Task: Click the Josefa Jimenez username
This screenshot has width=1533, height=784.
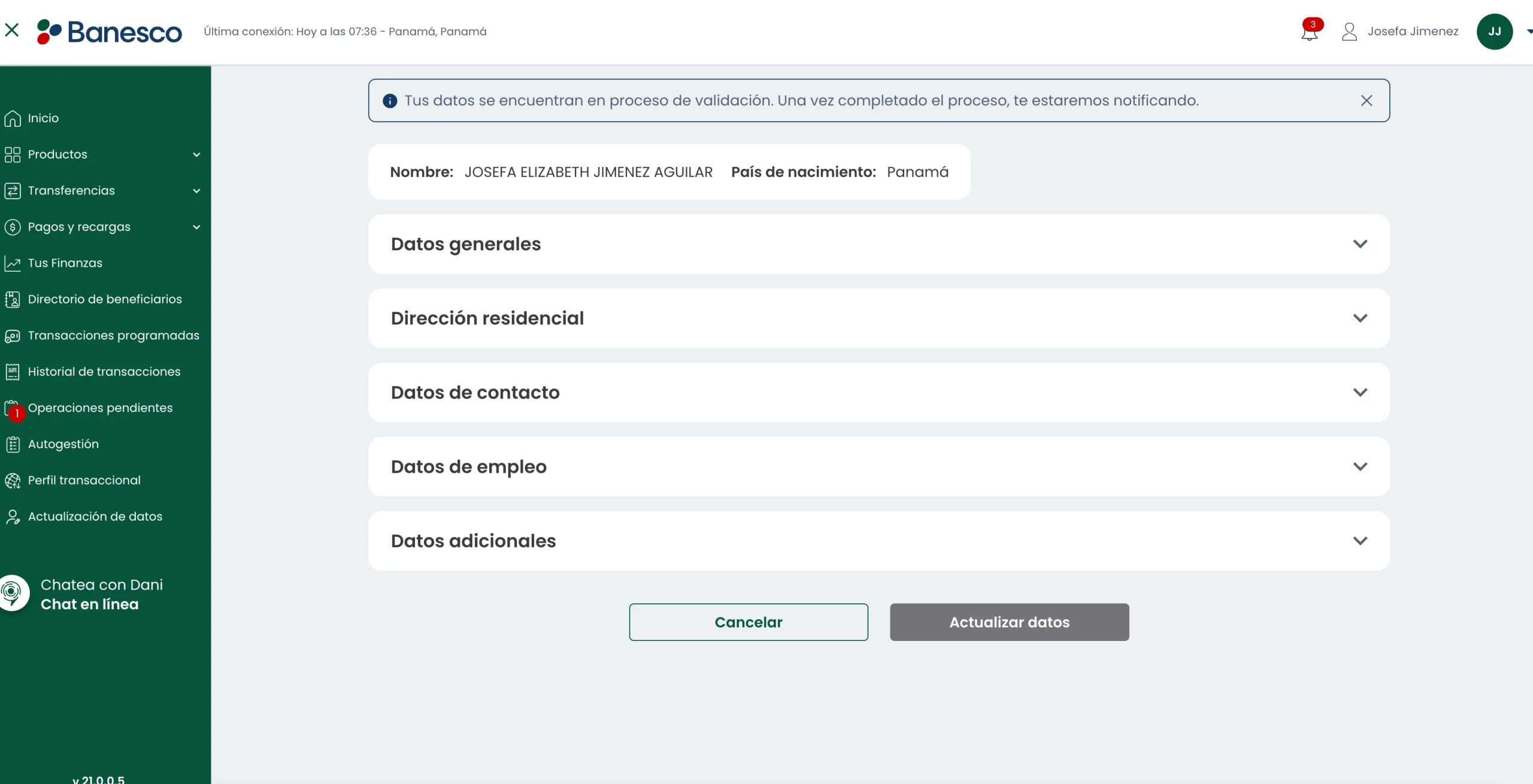Action: pyautogui.click(x=1413, y=31)
